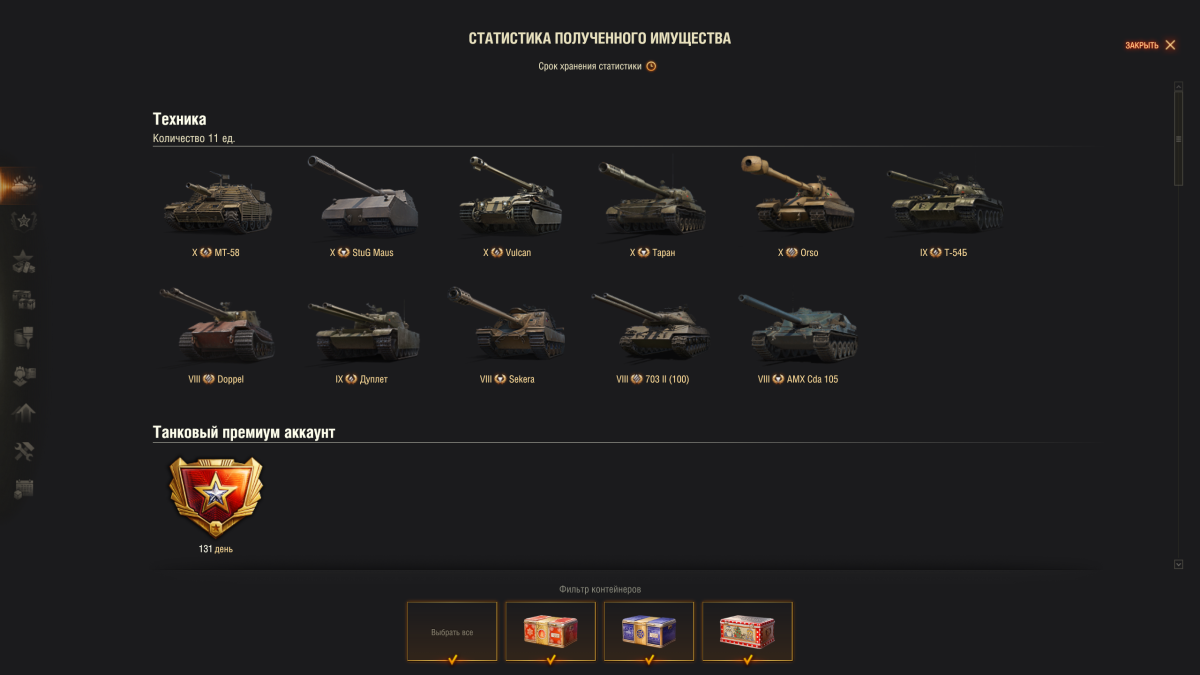This screenshot has height=675, width=1200.
Task: Select the upward arrows sidebar icon
Action: [23, 412]
